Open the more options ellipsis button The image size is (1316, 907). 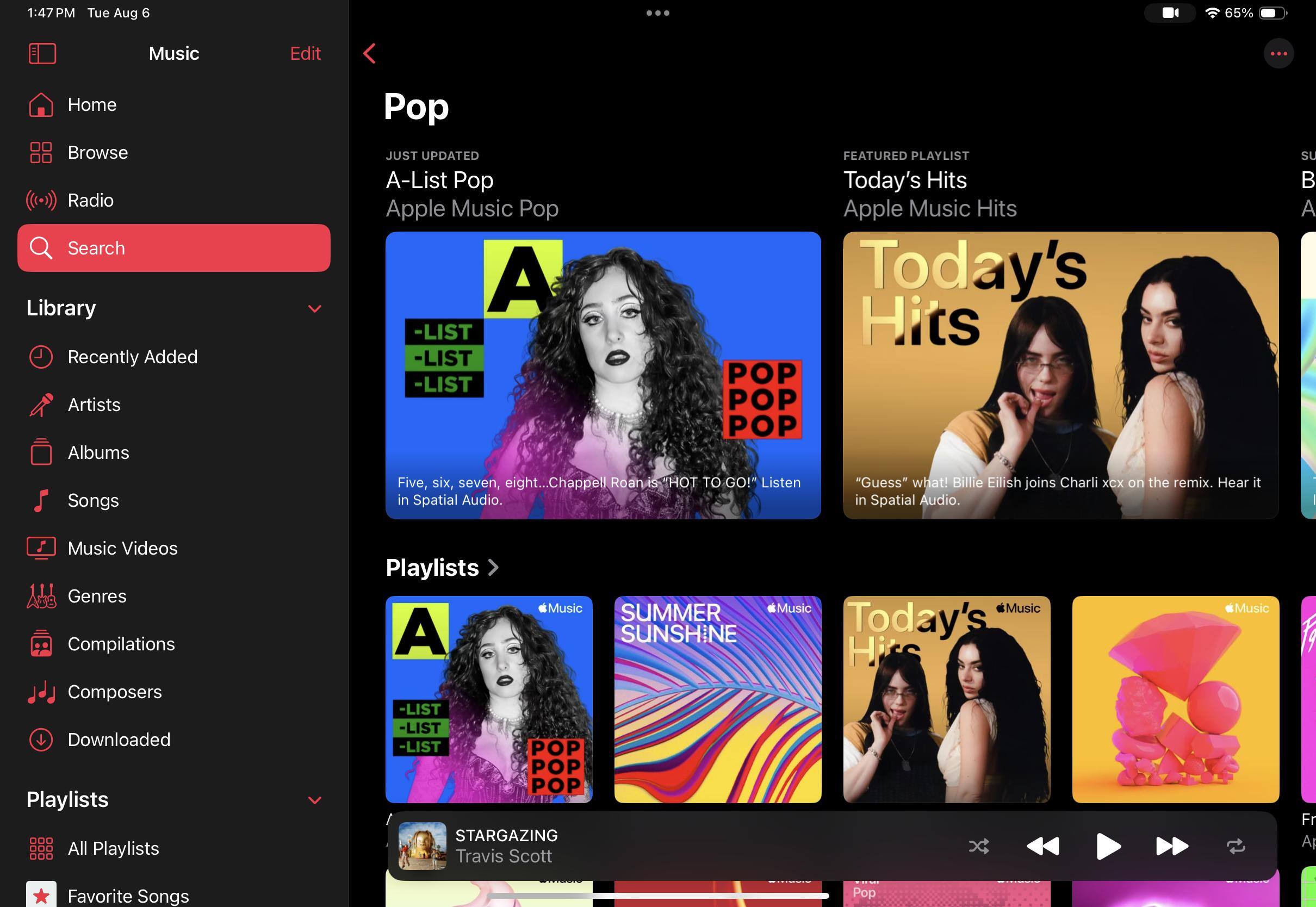tap(1278, 53)
